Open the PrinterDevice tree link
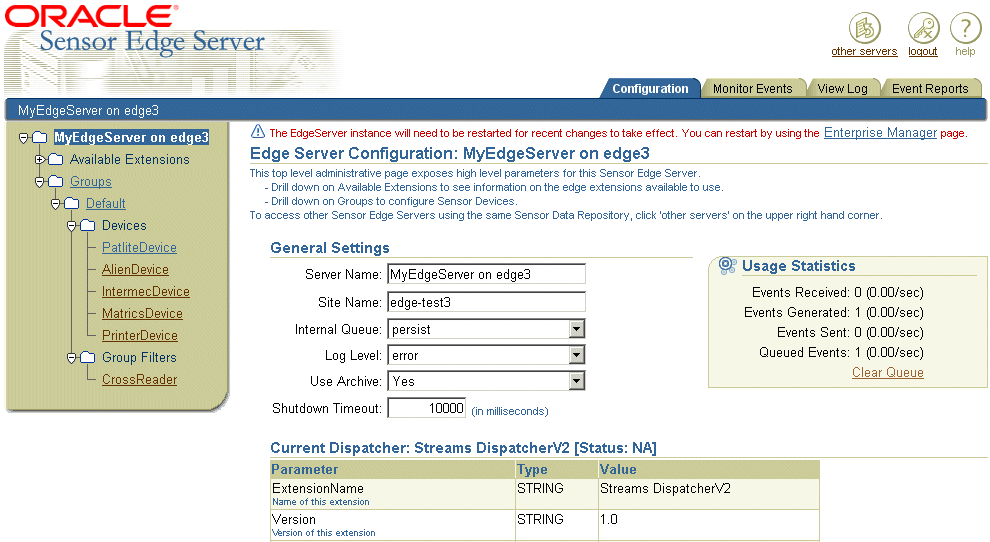Viewport: 990px width, 542px height. pos(140,336)
